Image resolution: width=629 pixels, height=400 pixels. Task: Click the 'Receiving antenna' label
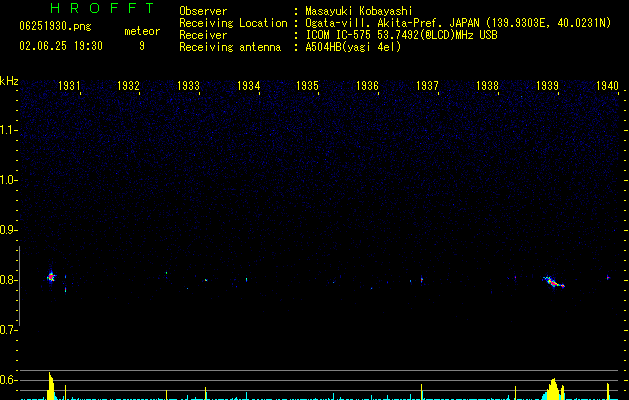point(230,47)
